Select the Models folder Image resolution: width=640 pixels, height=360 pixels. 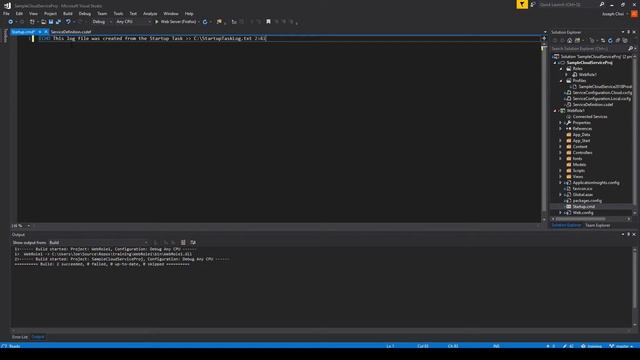(579, 164)
